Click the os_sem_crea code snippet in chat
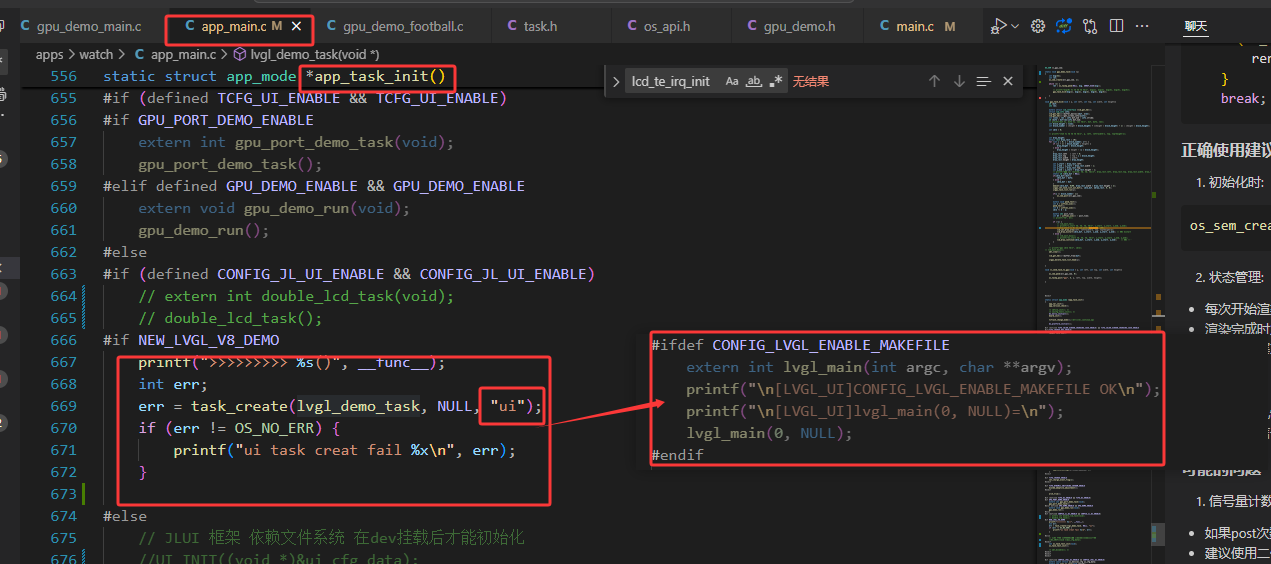 tap(1230, 226)
